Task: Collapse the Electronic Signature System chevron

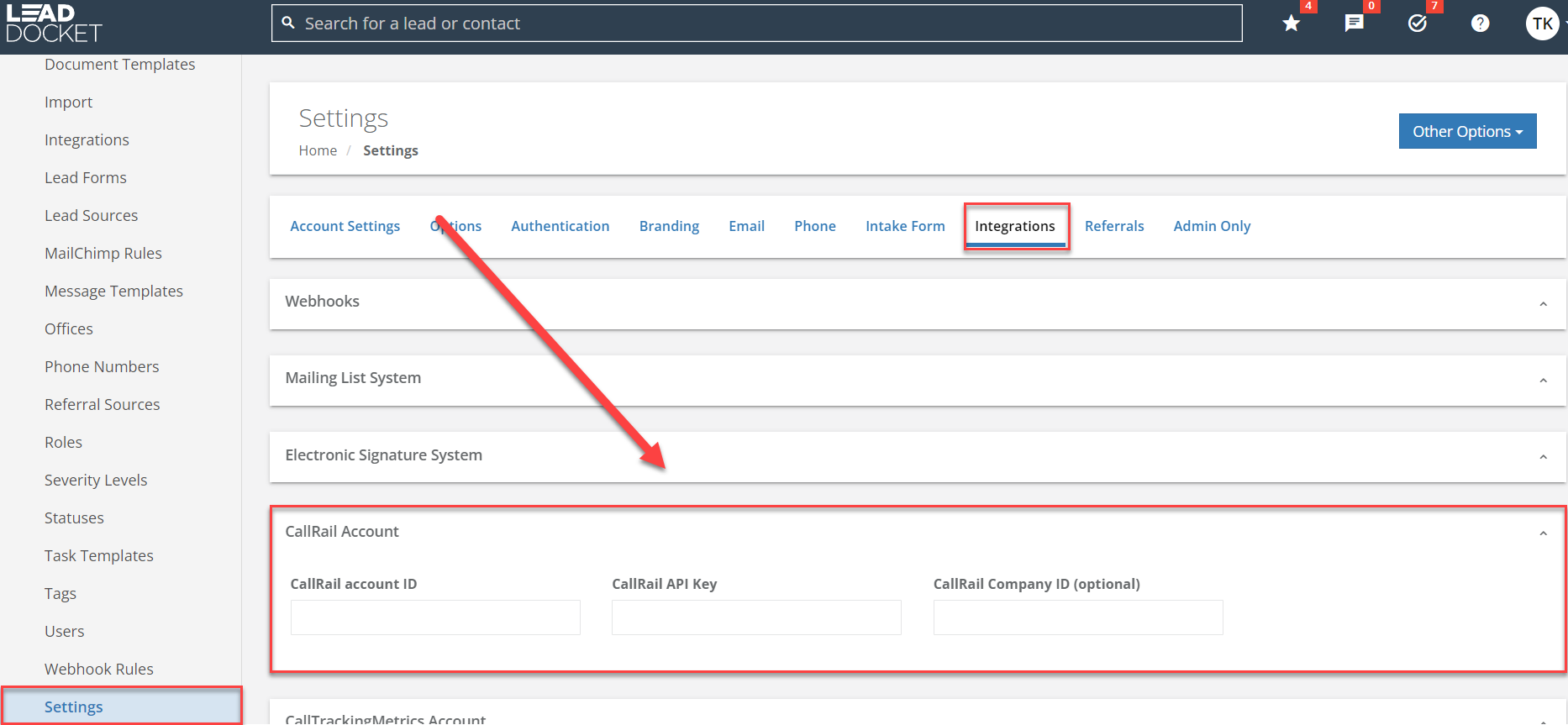Action: [1543, 456]
